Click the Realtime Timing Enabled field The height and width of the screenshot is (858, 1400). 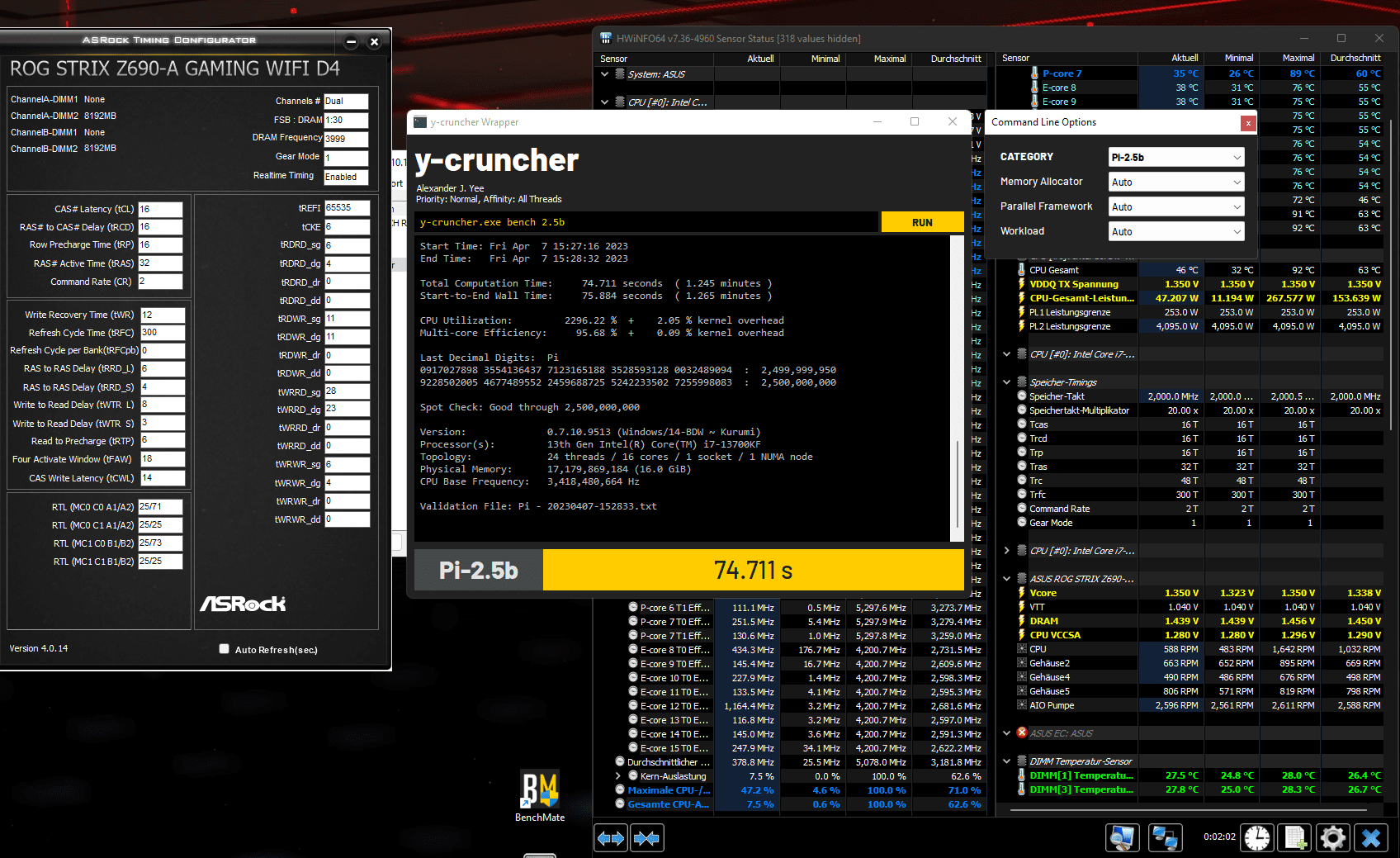coord(346,177)
